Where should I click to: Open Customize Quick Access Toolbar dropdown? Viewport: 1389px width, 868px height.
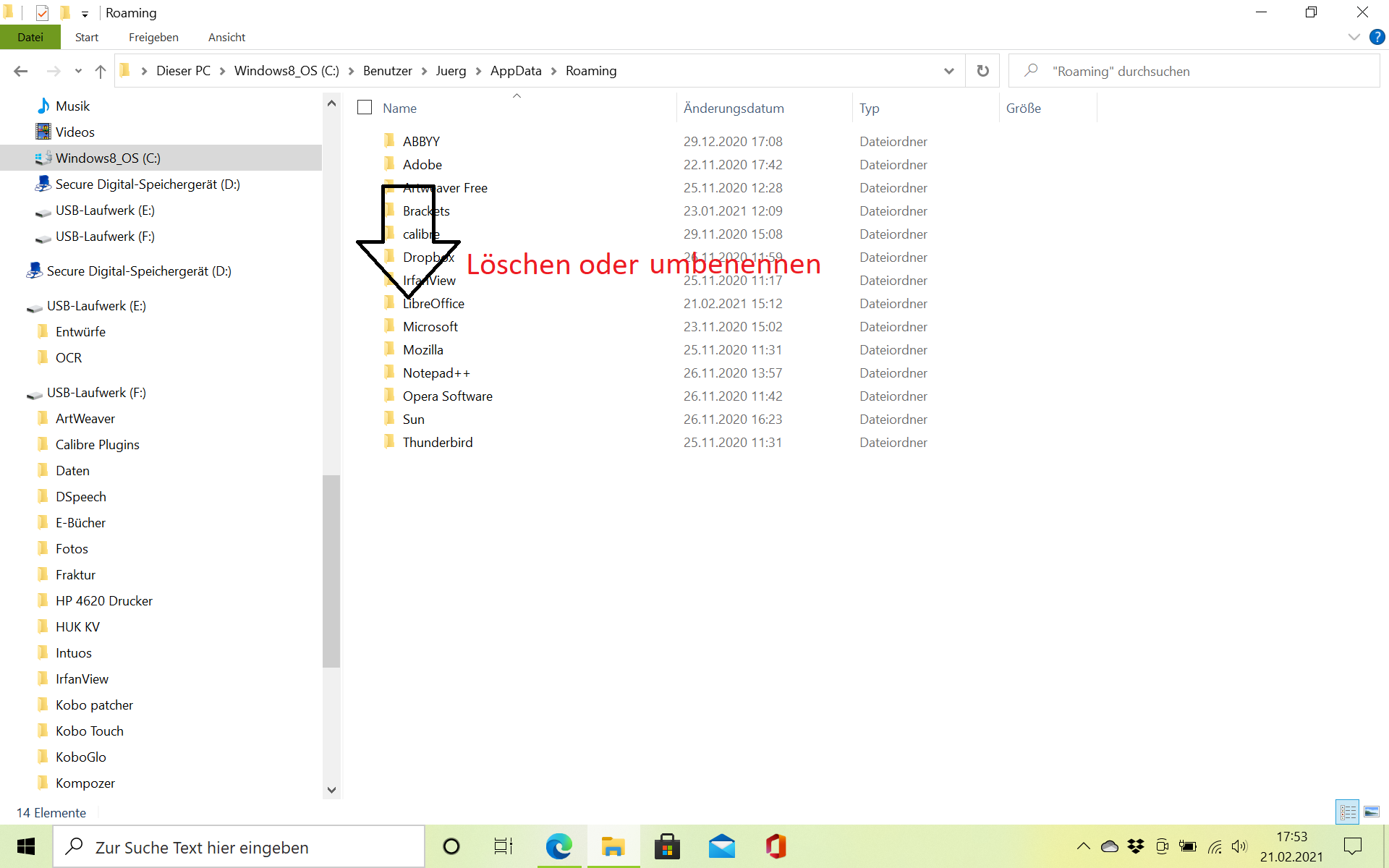(x=85, y=14)
